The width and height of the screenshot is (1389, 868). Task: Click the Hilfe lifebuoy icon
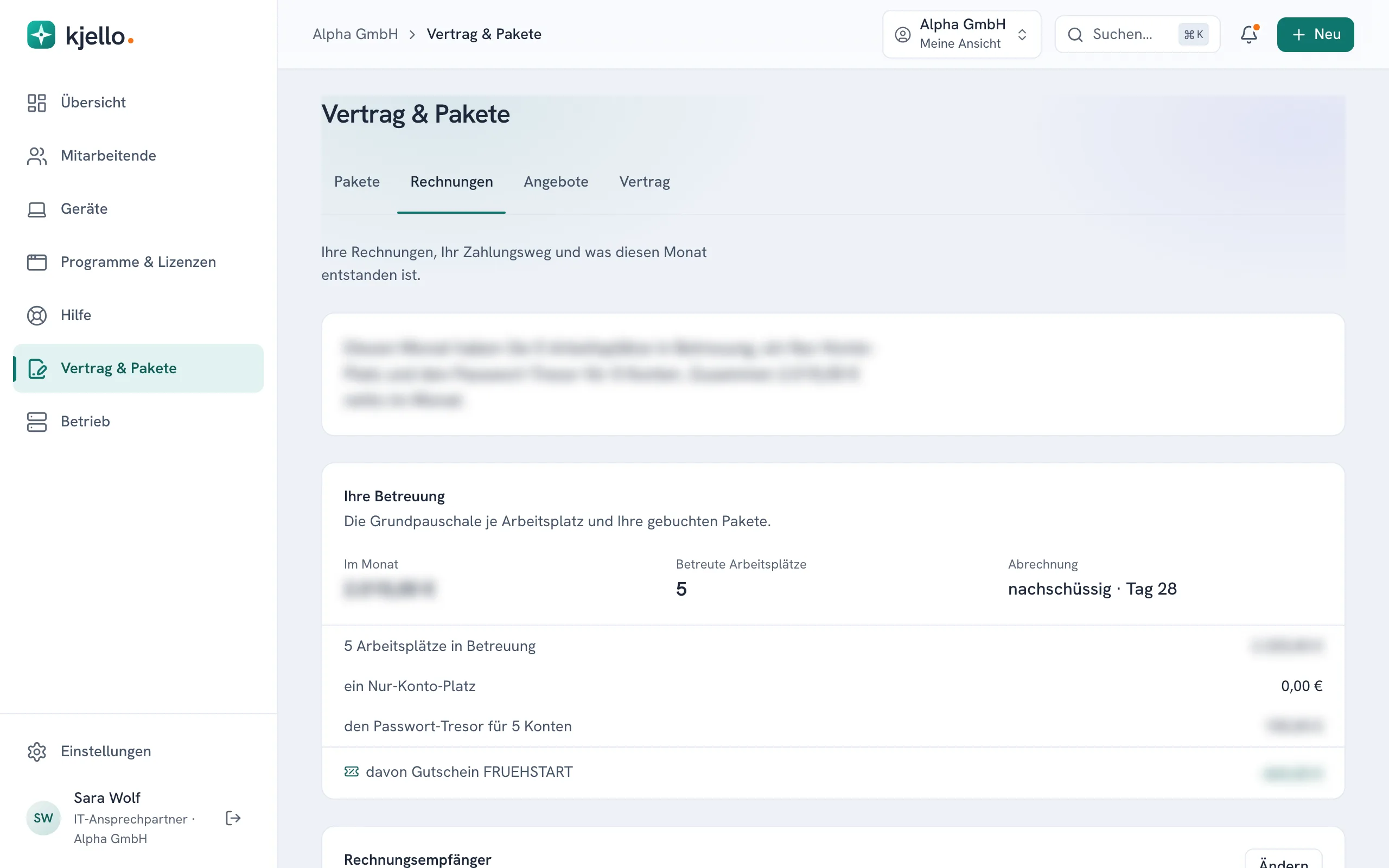click(x=37, y=315)
